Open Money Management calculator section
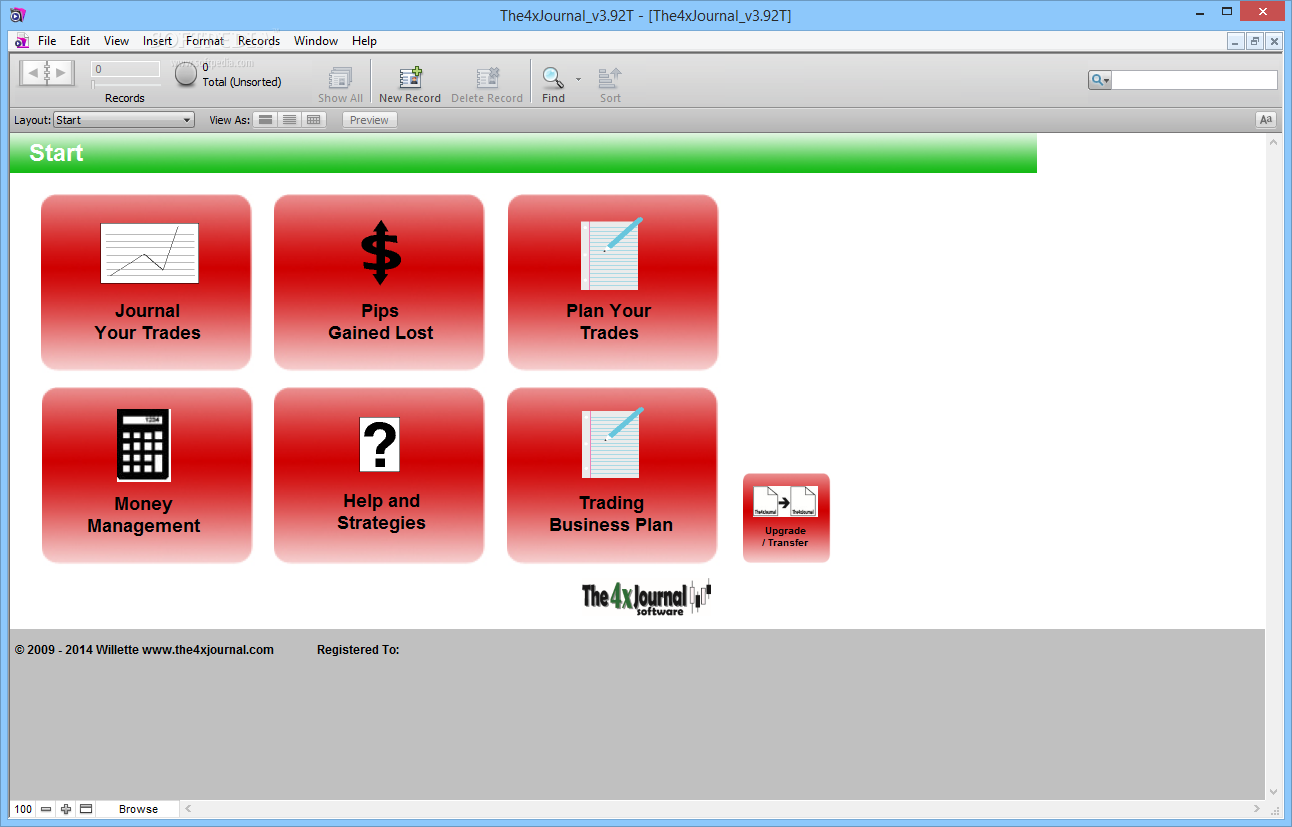Image resolution: width=1292 pixels, height=827 pixels. (x=147, y=475)
